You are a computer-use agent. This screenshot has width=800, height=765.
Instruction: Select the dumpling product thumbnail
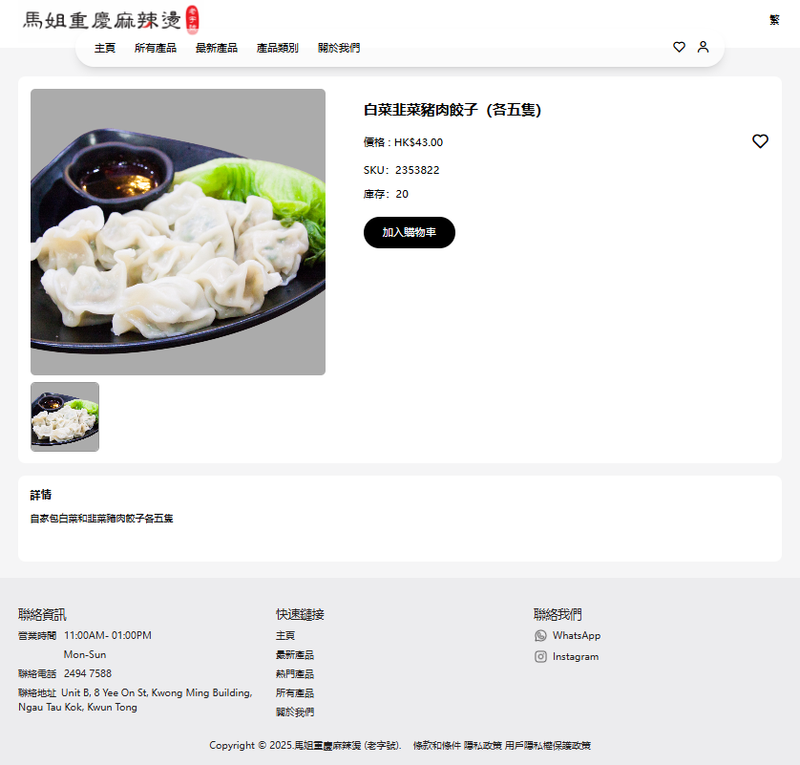tap(65, 416)
